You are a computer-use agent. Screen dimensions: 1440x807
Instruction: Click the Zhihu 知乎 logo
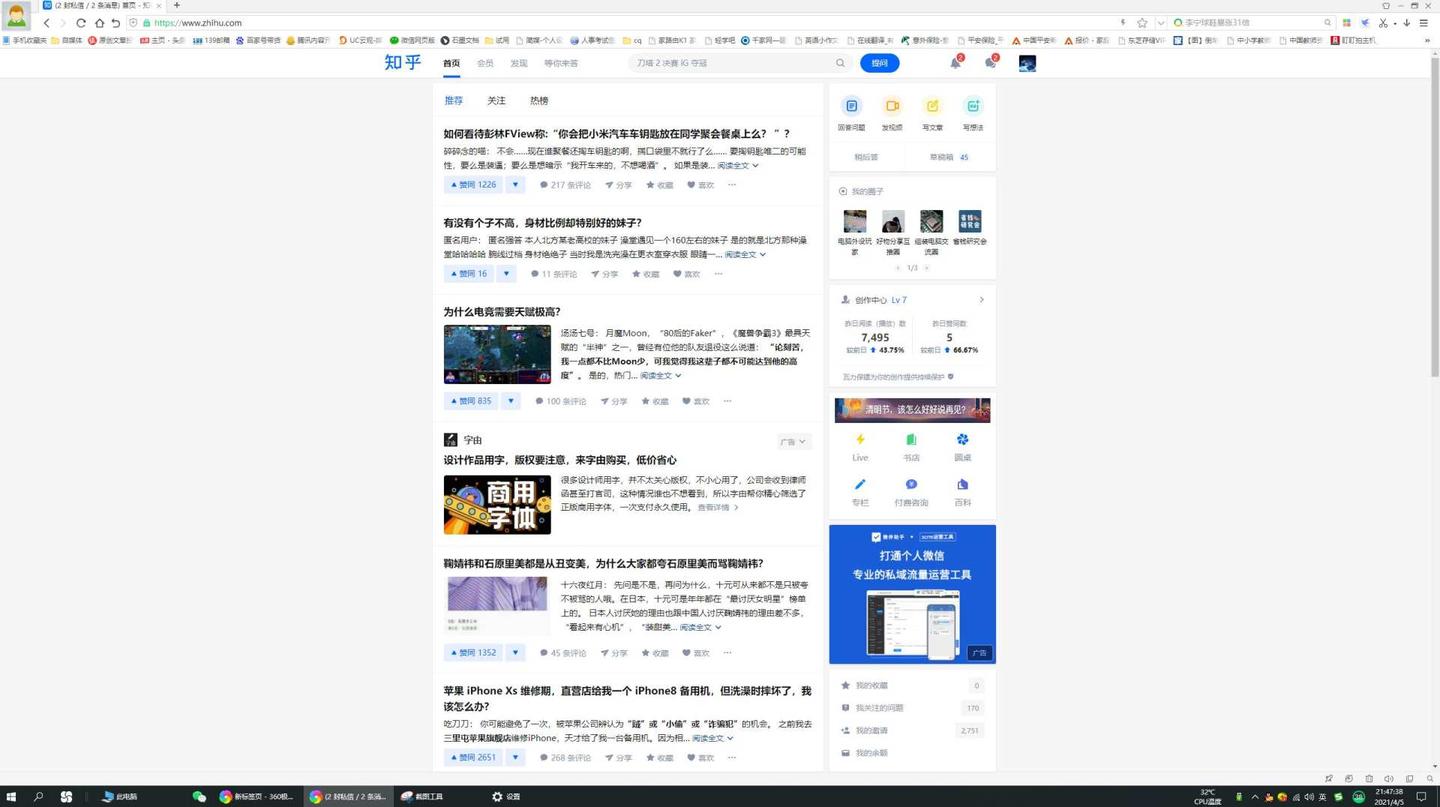tap(403, 62)
